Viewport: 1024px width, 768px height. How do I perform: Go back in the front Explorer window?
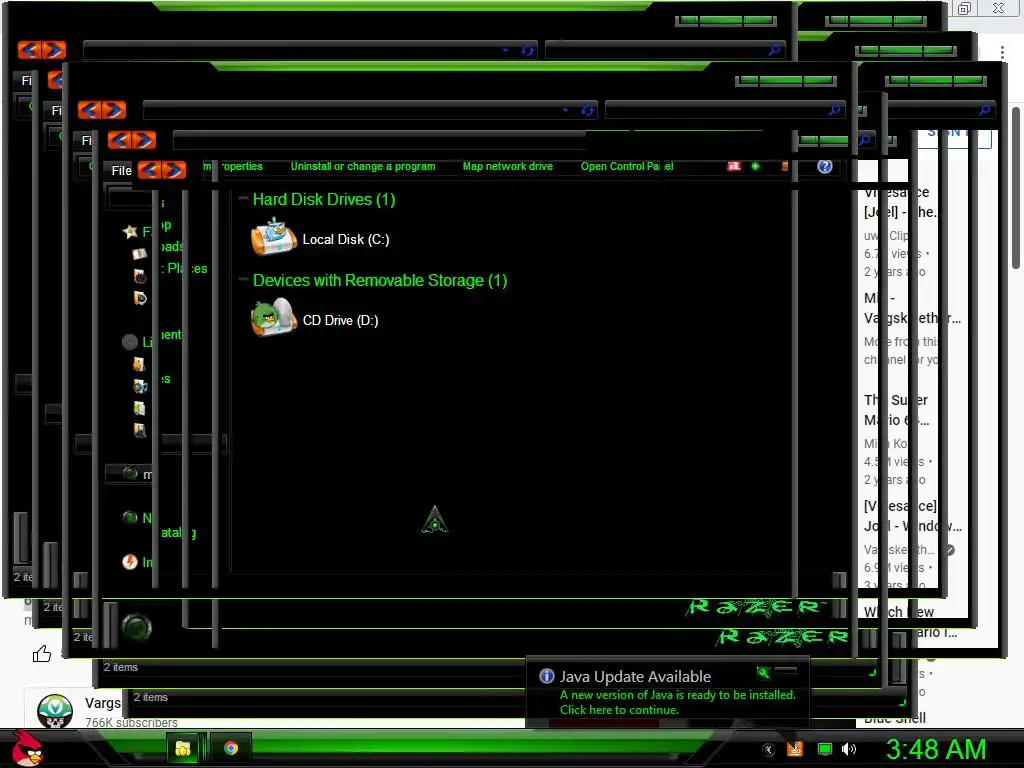click(150, 170)
